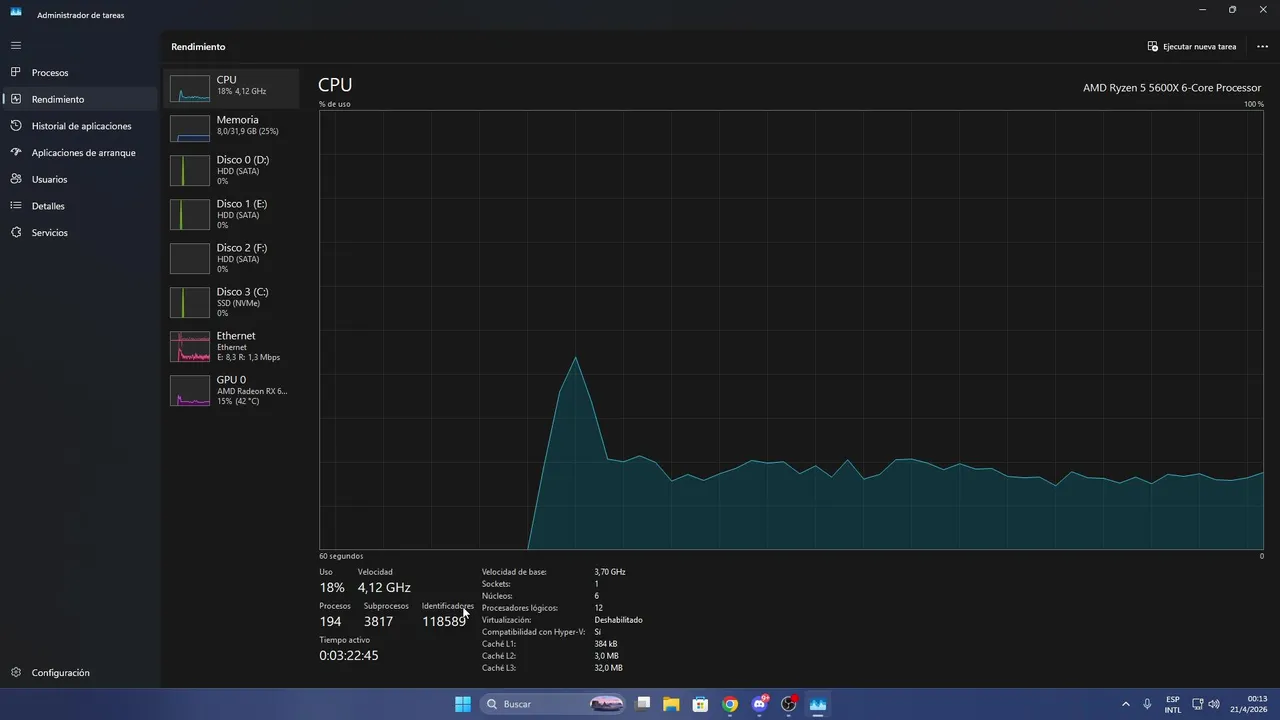This screenshot has width=1280, height=720.
Task: Click the 4,12 GHz Velocidad value
Action: 384,587
